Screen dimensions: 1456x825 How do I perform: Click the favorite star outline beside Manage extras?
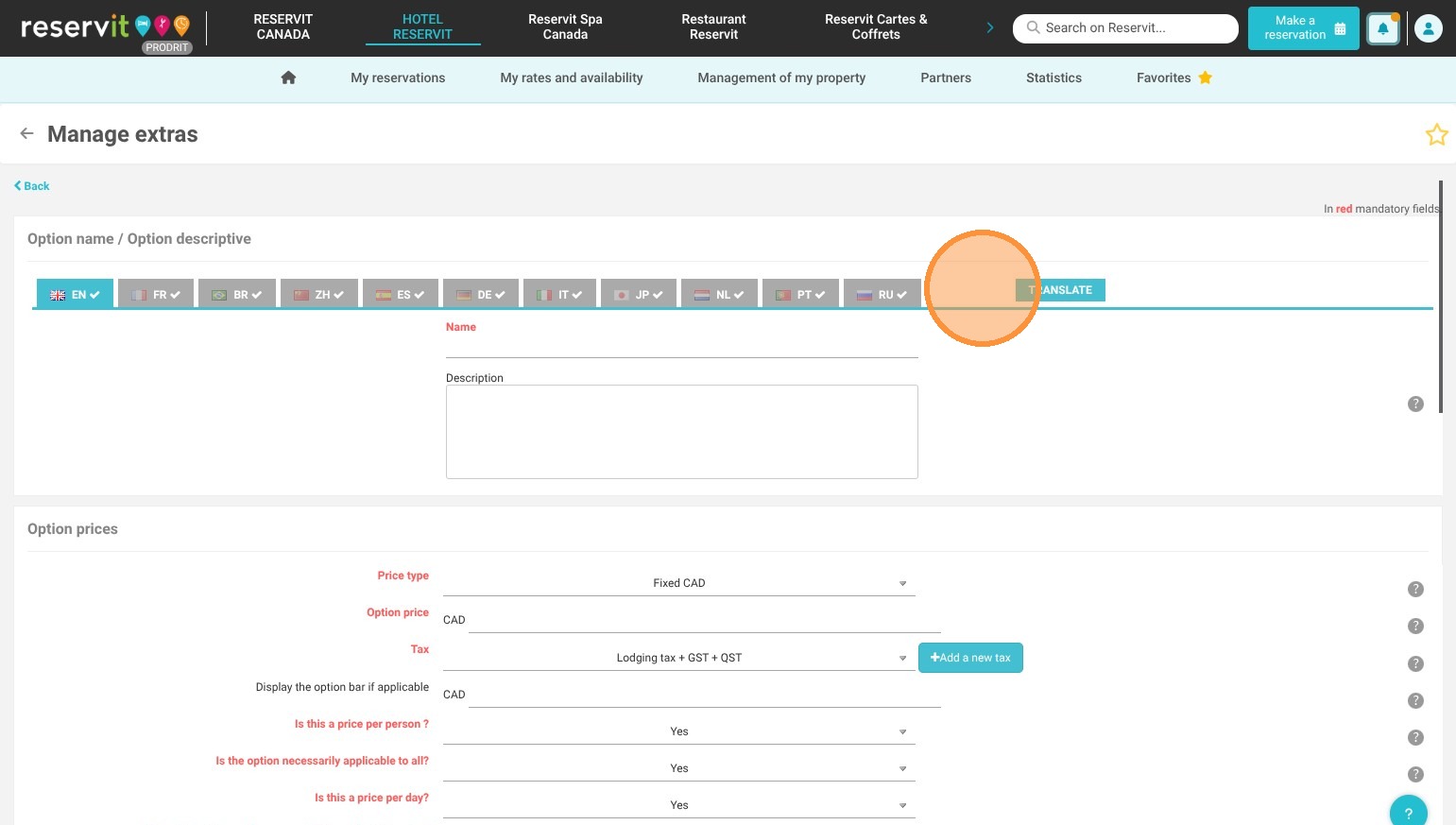click(1436, 134)
